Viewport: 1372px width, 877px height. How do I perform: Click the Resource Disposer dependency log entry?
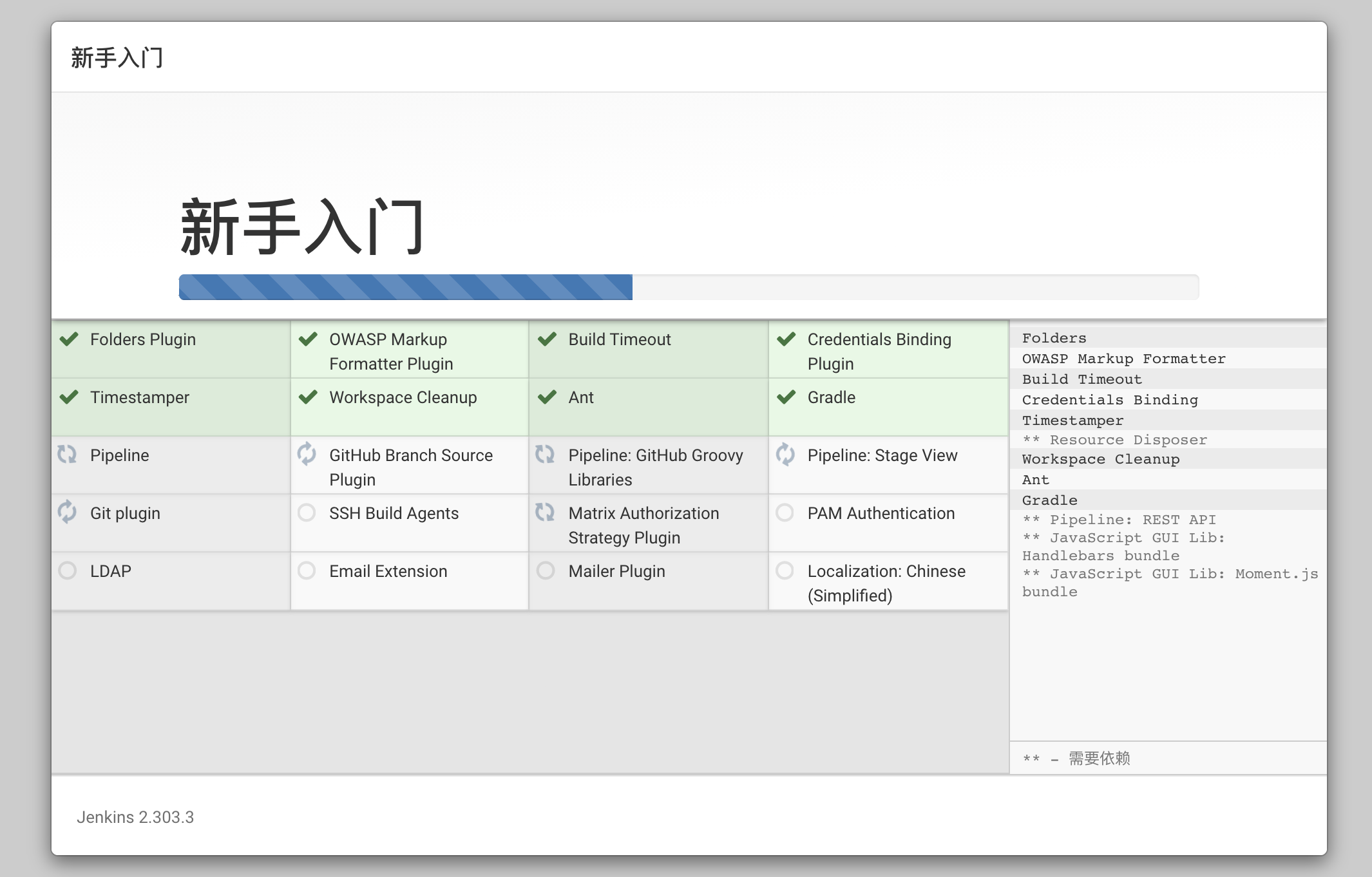point(1127,440)
